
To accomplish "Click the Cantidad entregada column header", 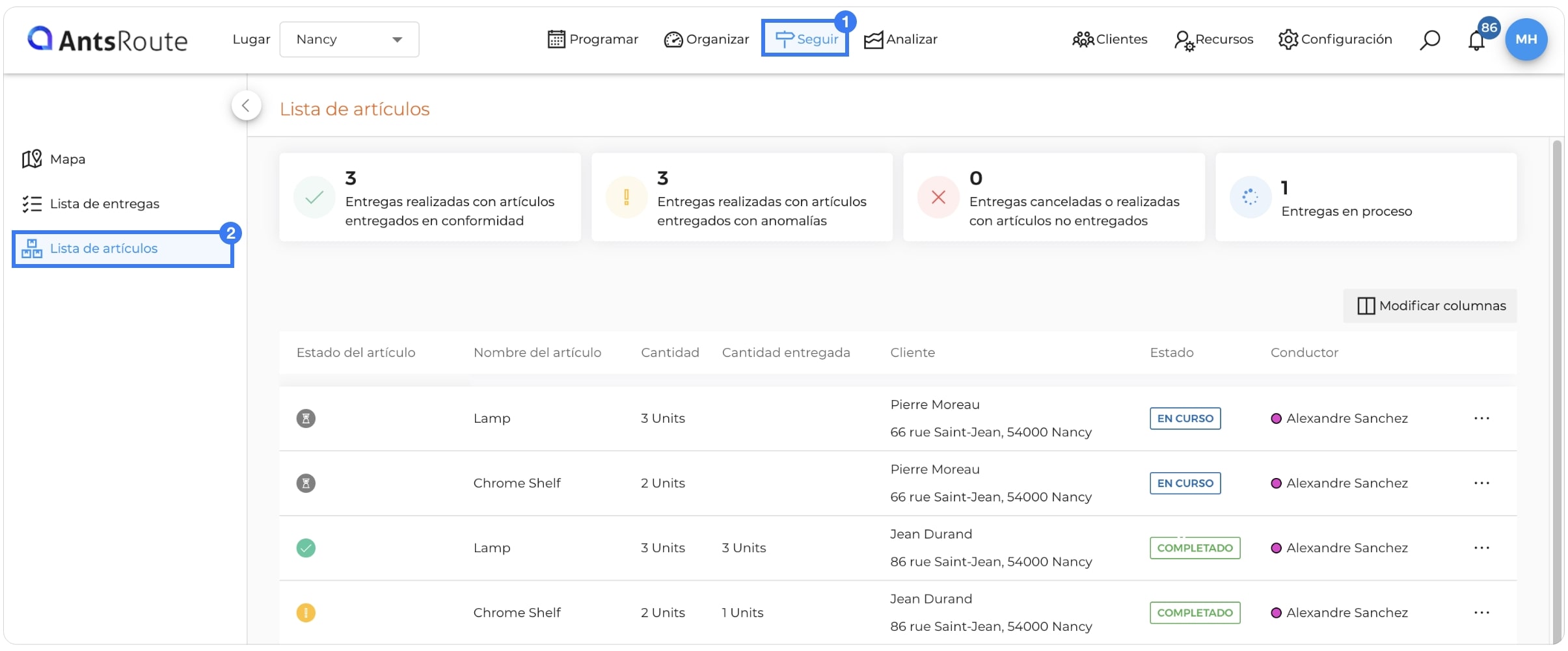I will click(x=786, y=352).
